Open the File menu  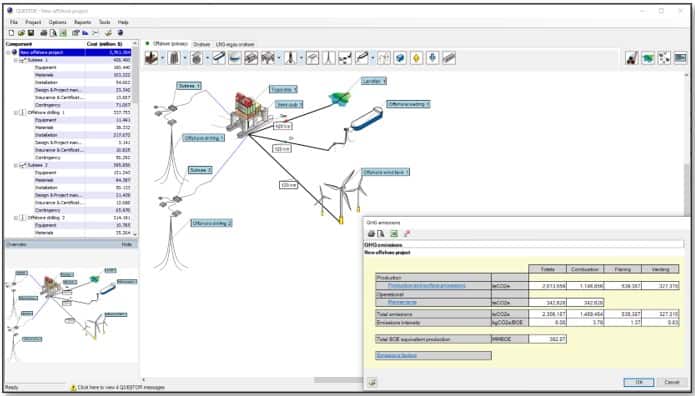click(14, 22)
